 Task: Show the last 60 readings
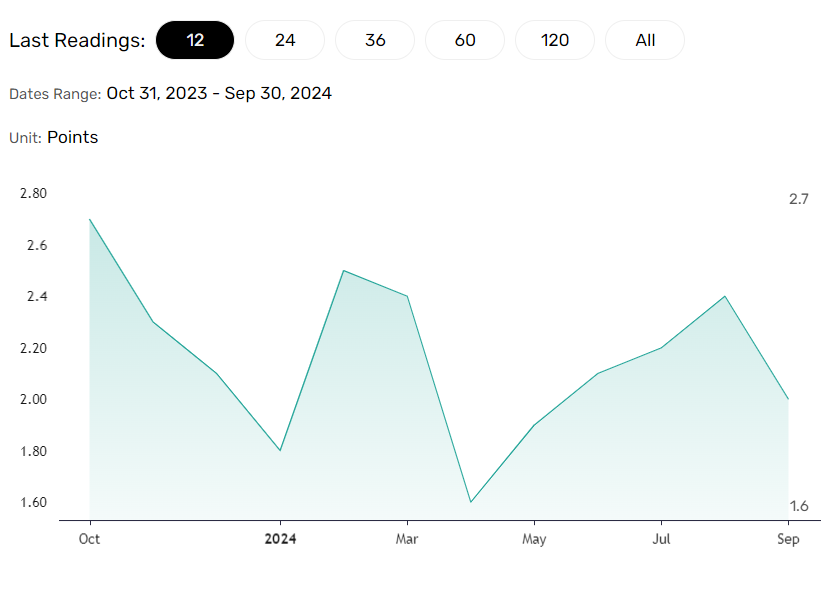[x=465, y=40]
